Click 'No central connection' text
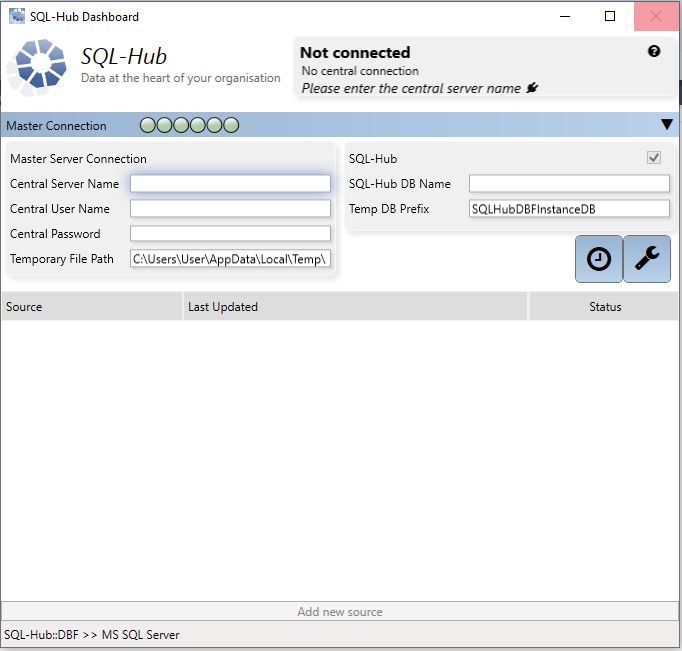The image size is (682, 651). click(x=360, y=70)
